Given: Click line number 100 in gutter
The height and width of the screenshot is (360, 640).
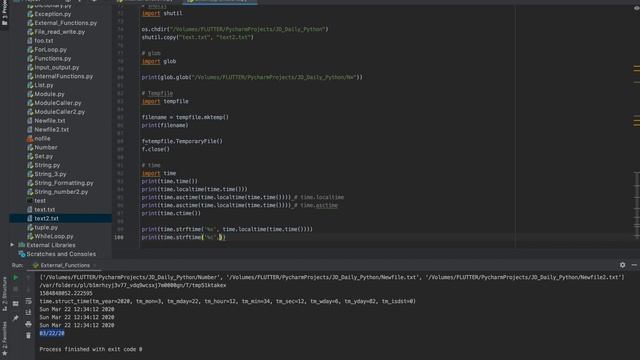Looking at the screenshot, I should point(119,237).
